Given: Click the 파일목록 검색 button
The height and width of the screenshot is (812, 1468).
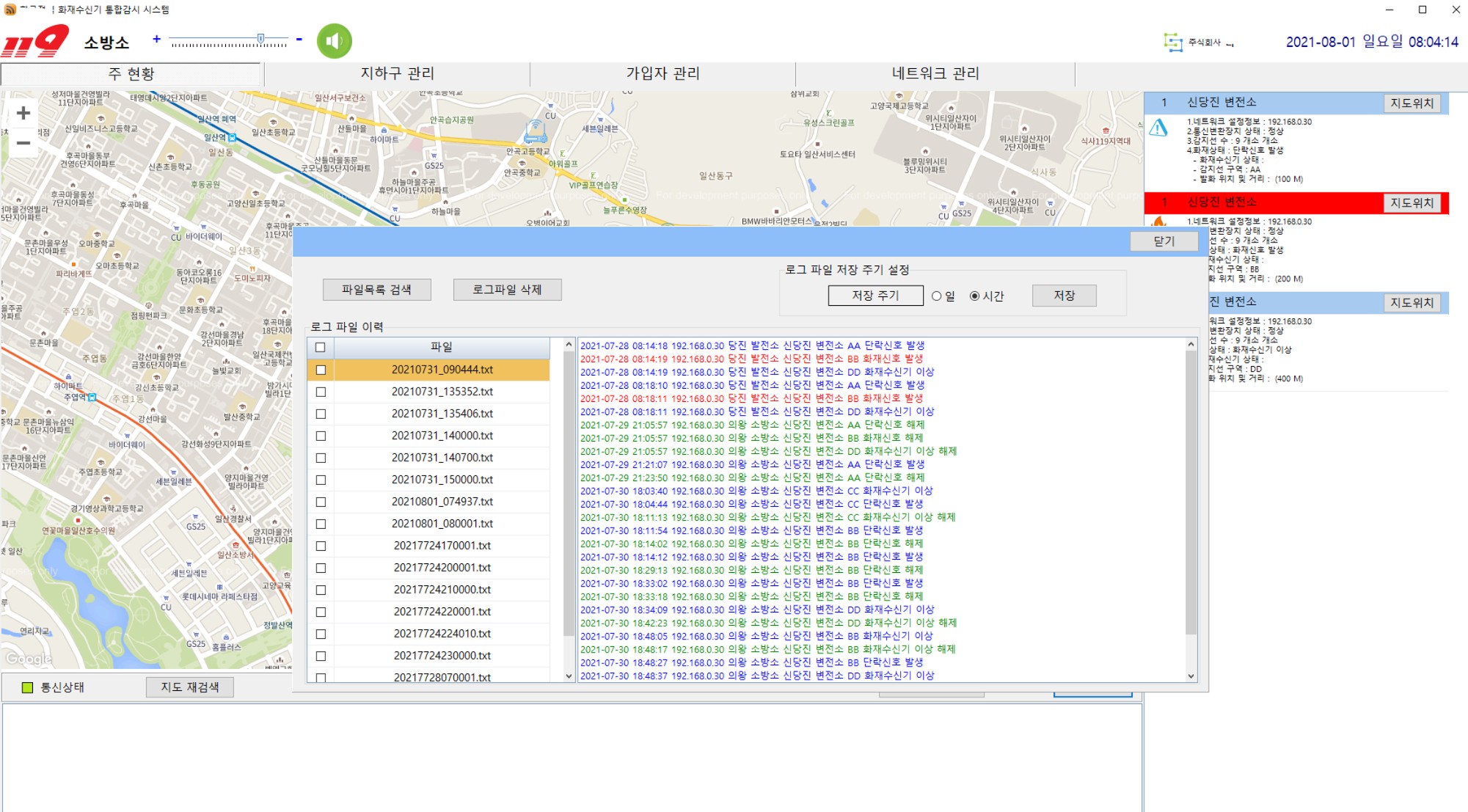Looking at the screenshot, I should [376, 290].
